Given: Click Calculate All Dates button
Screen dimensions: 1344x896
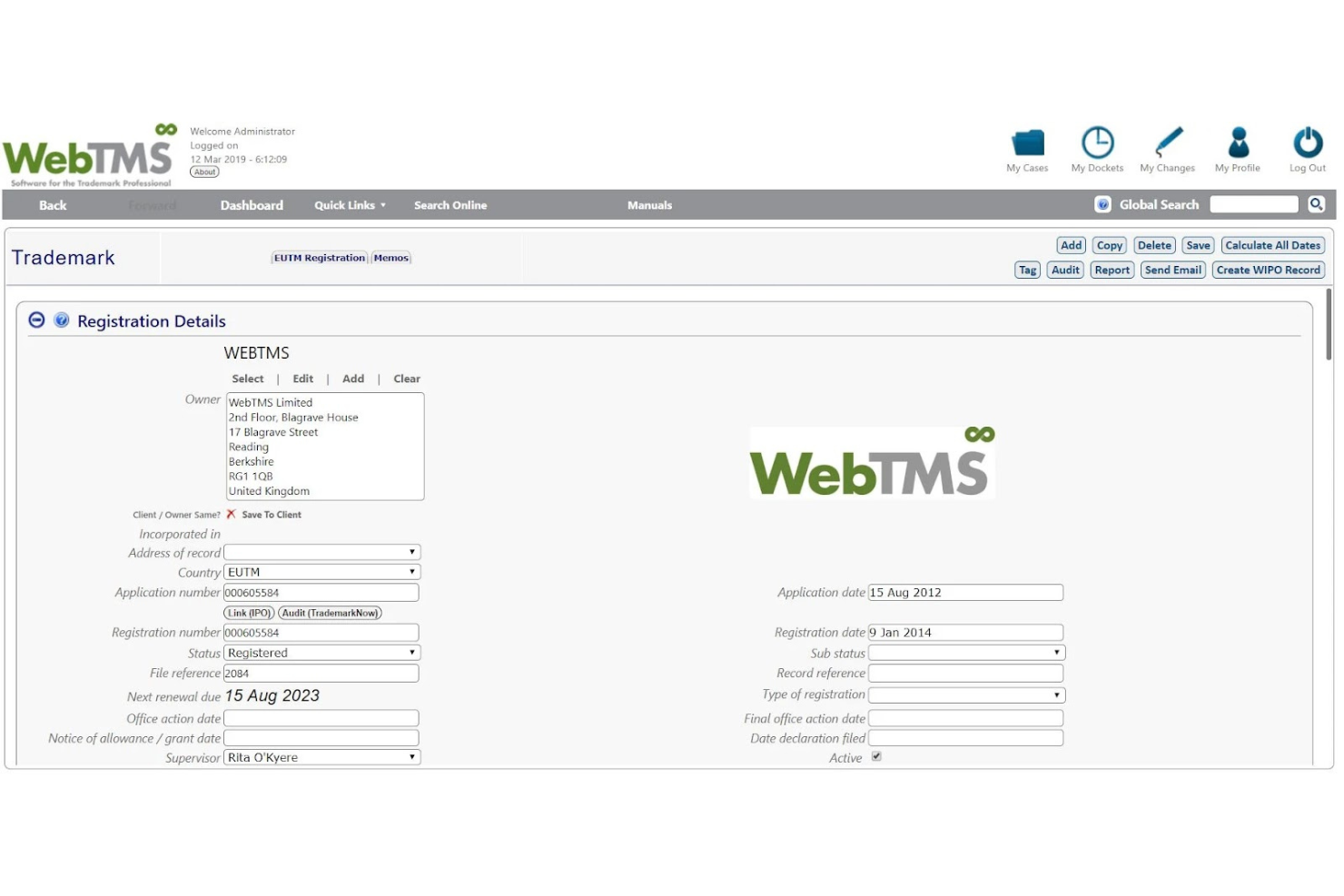Looking at the screenshot, I should 1272,245.
